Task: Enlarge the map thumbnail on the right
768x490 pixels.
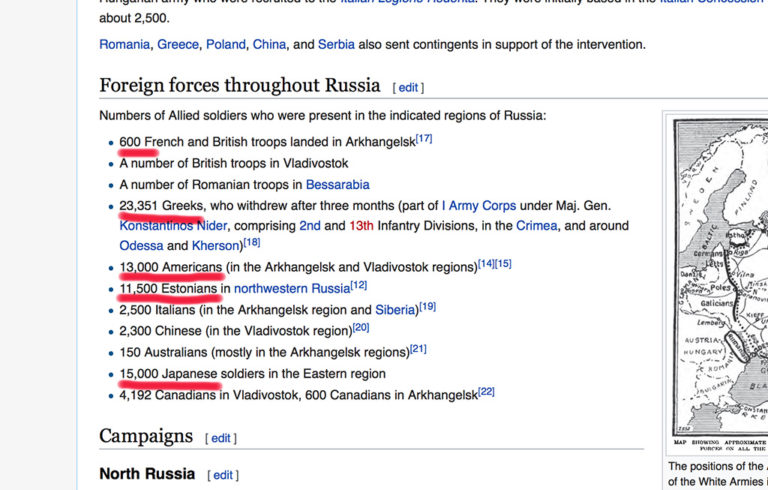Action: [x=720, y=280]
